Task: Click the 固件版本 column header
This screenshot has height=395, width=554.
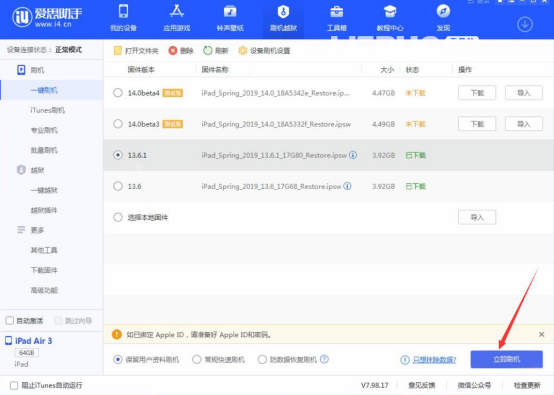Action: [141, 70]
